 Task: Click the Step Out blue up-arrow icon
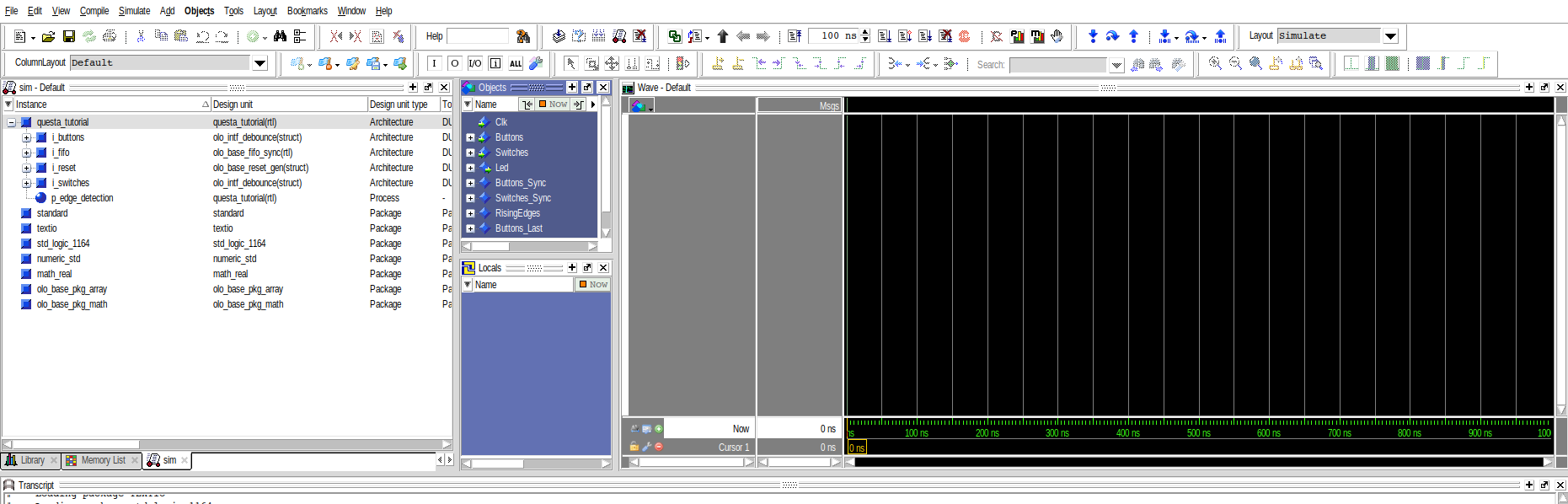(1134, 36)
